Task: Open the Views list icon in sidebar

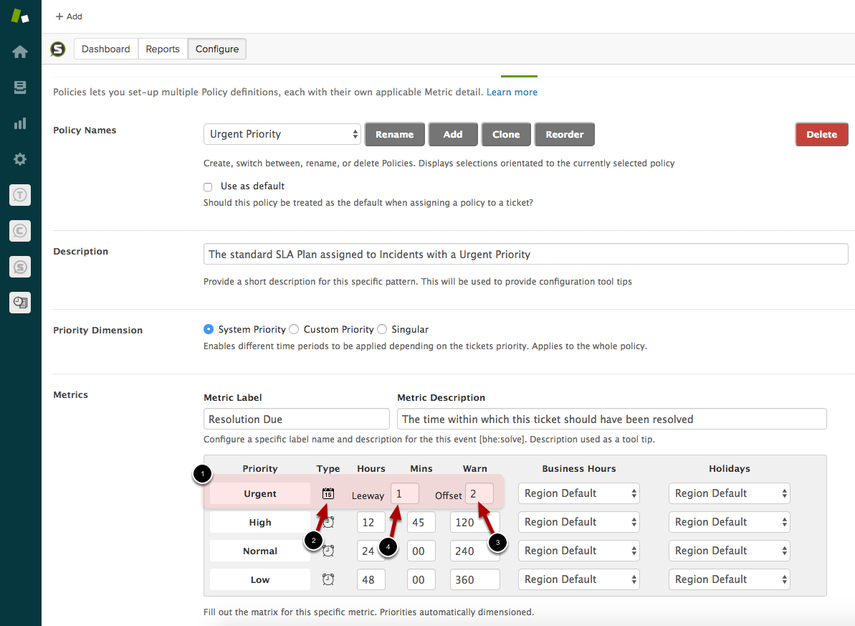Action: 20,87
